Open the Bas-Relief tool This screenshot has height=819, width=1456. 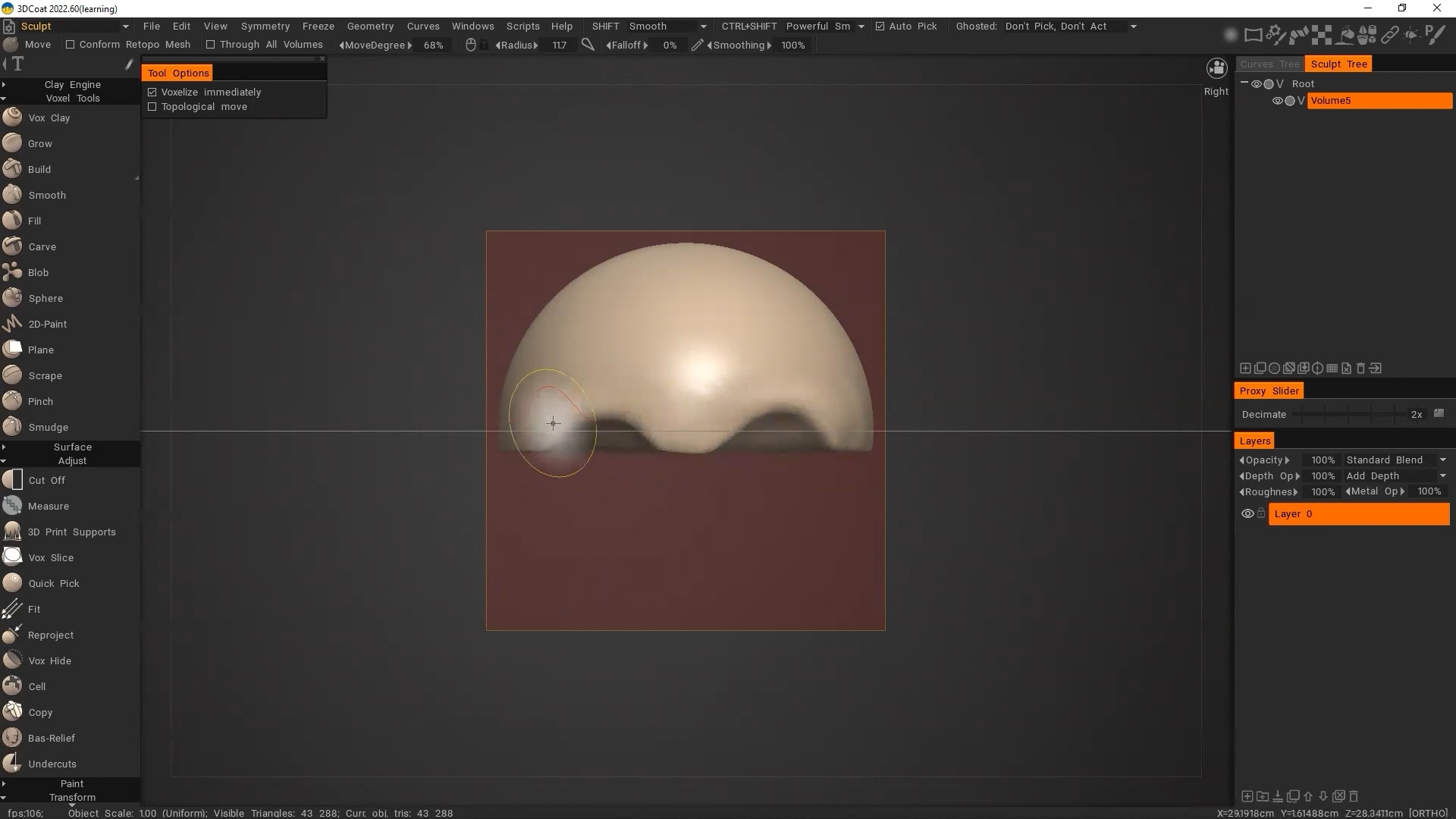tap(51, 738)
